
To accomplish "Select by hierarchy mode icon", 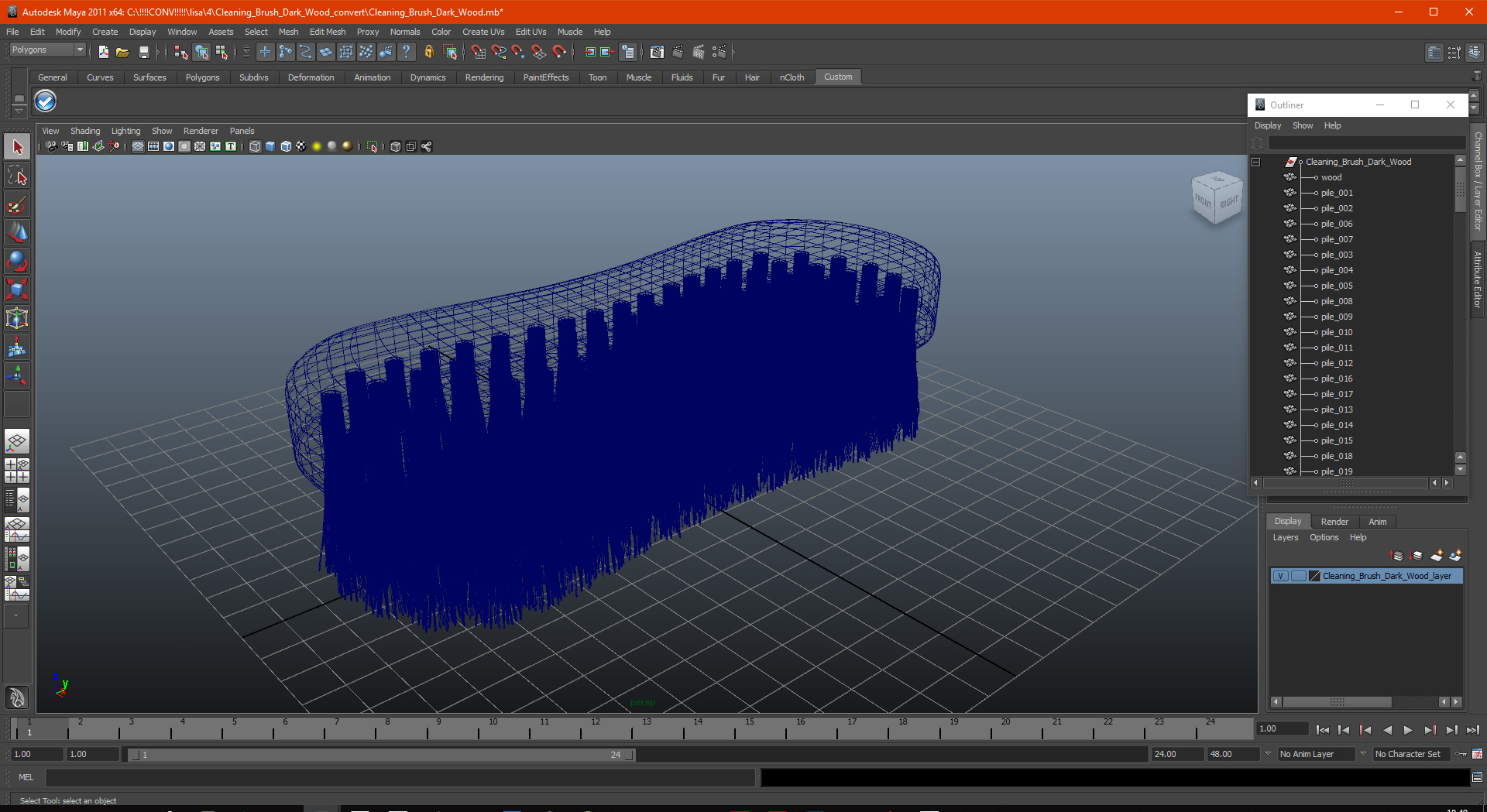I will click(x=181, y=52).
